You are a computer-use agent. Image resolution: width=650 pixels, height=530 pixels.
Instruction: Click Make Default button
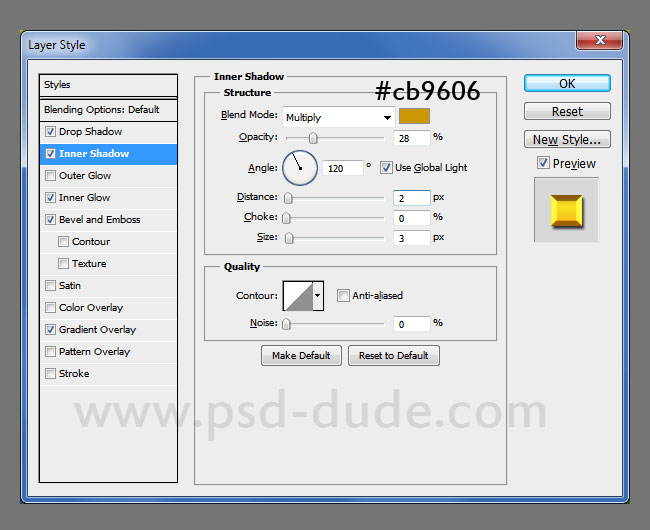pos(301,356)
